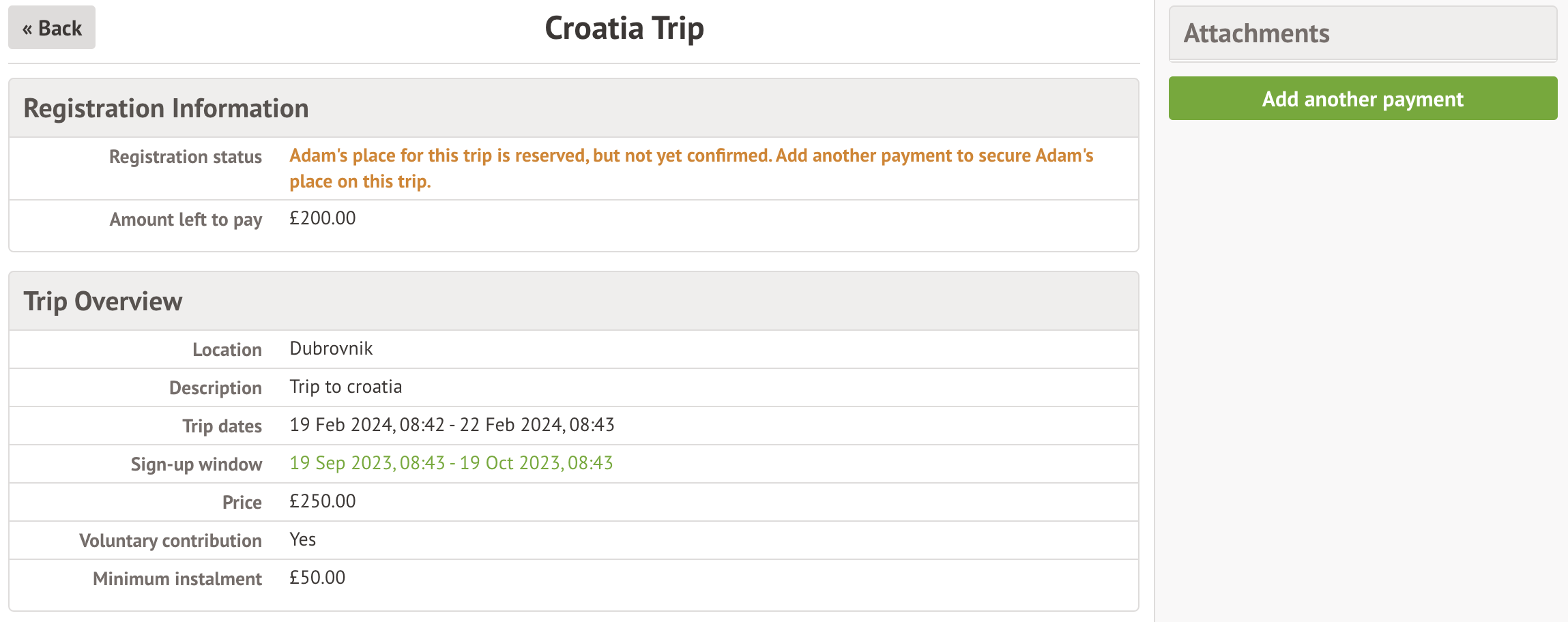The image size is (1568, 622).
Task: Click the Sign-up window label
Action: 197,464
